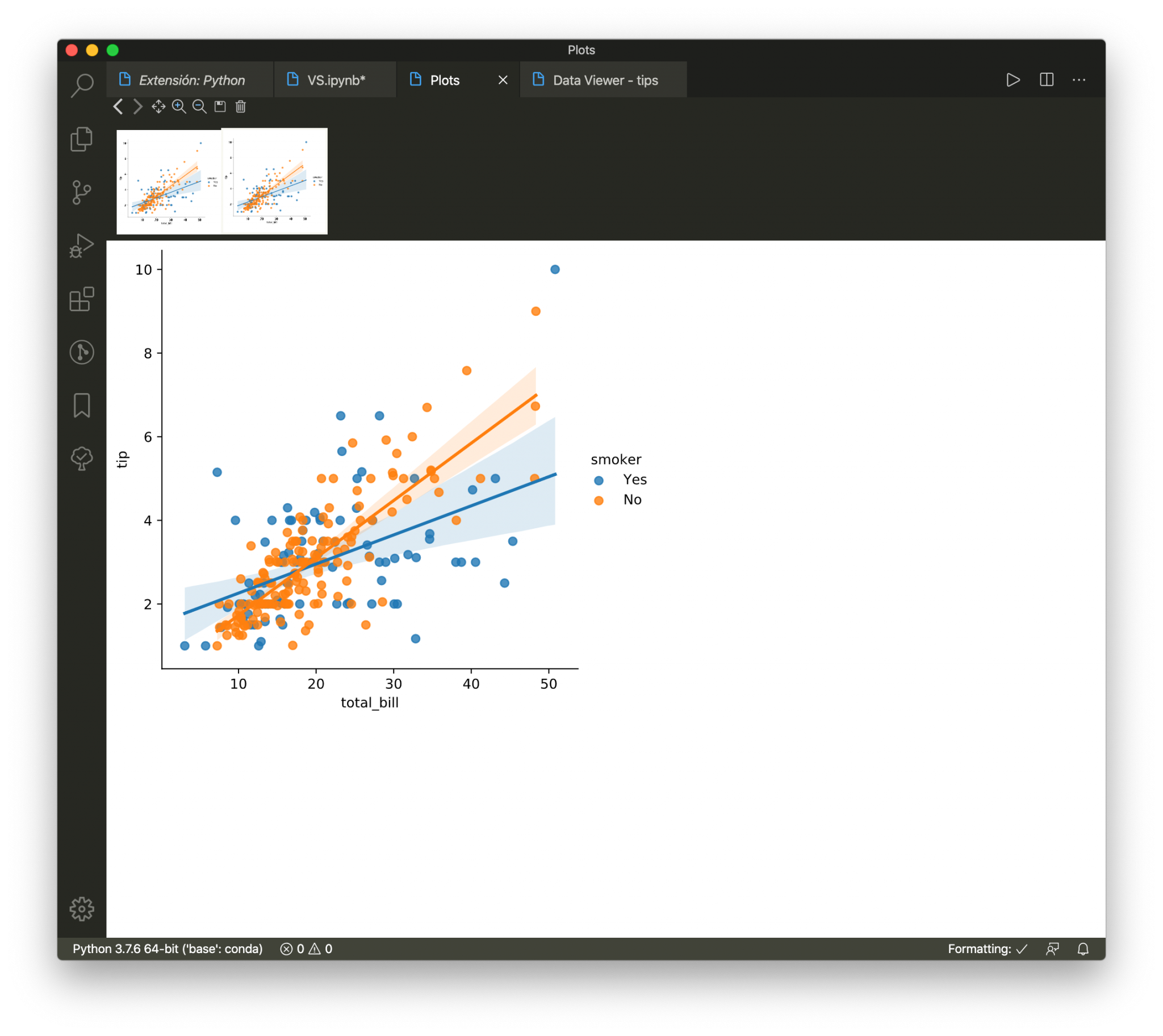Delete the current plot with trash icon
Image resolution: width=1163 pixels, height=1036 pixels.
(x=241, y=106)
